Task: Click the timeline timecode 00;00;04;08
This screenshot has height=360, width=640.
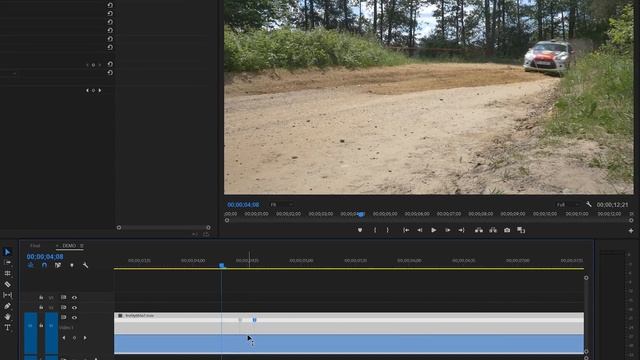Action: [x=45, y=257]
